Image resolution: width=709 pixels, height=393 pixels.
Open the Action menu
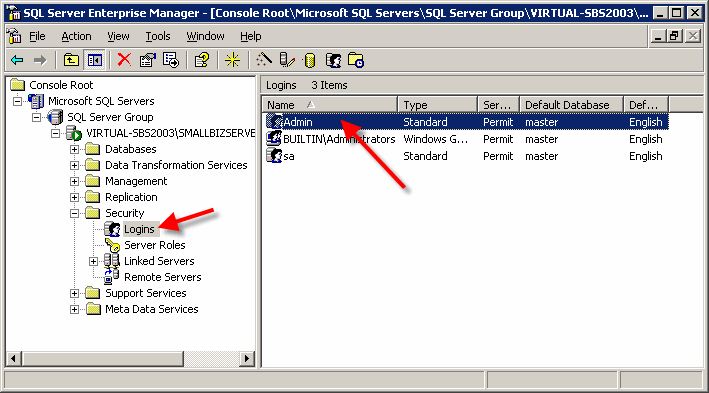(76, 36)
